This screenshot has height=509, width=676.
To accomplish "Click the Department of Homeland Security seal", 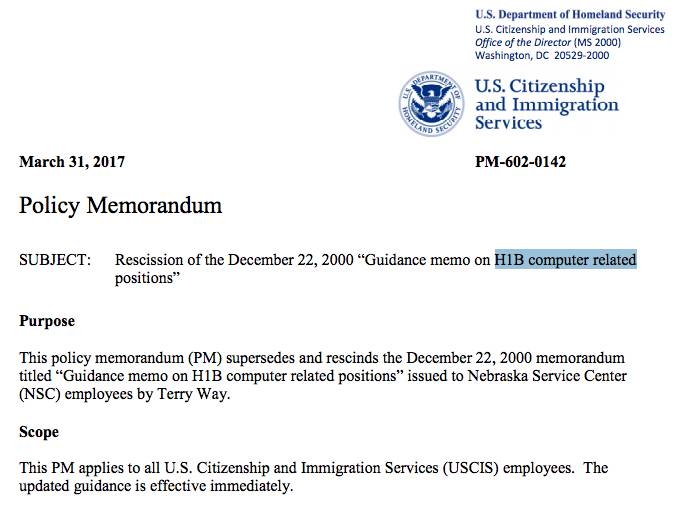I will pyautogui.click(x=432, y=103).
